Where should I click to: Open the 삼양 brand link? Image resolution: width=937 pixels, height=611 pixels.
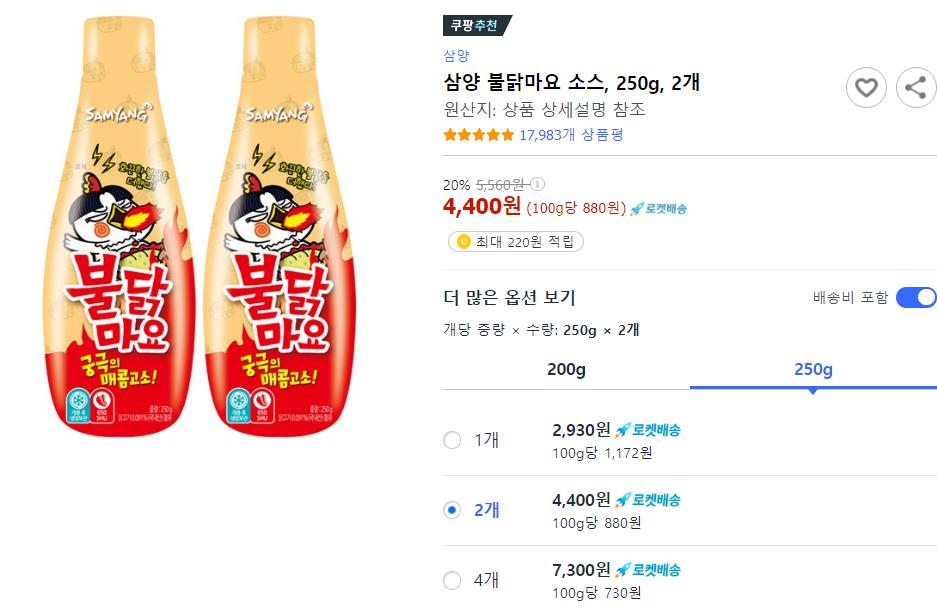(456, 56)
